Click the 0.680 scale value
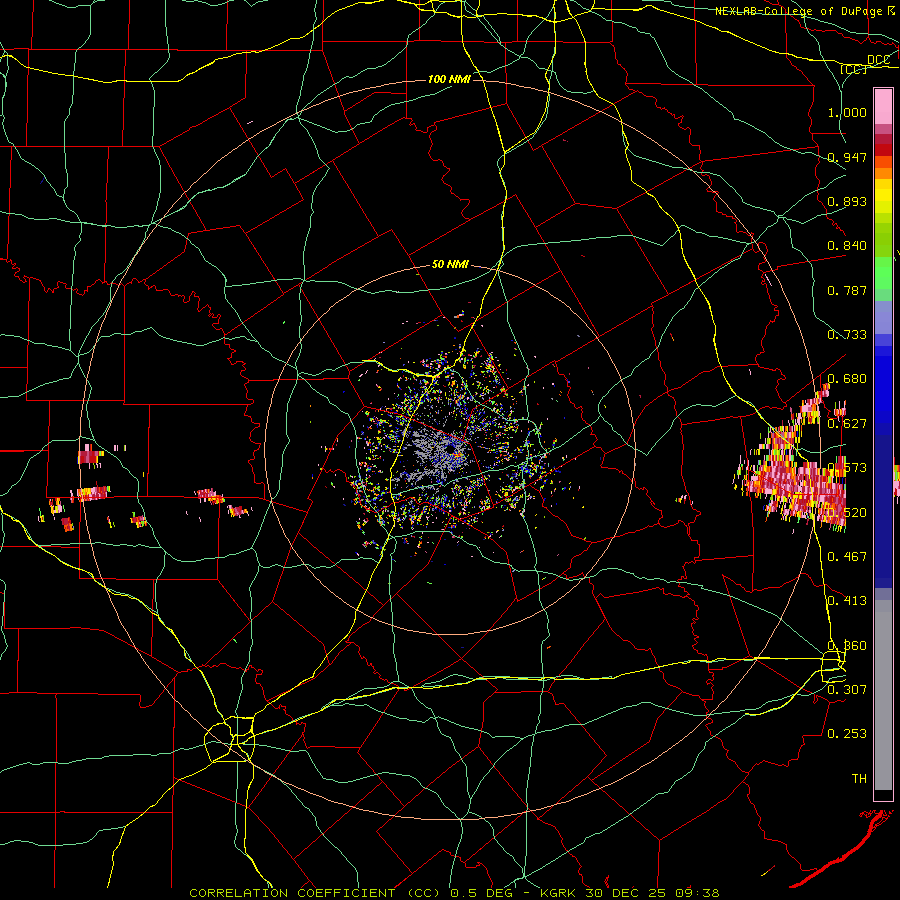The width and height of the screenshot is (900, 900). [847, 379]
